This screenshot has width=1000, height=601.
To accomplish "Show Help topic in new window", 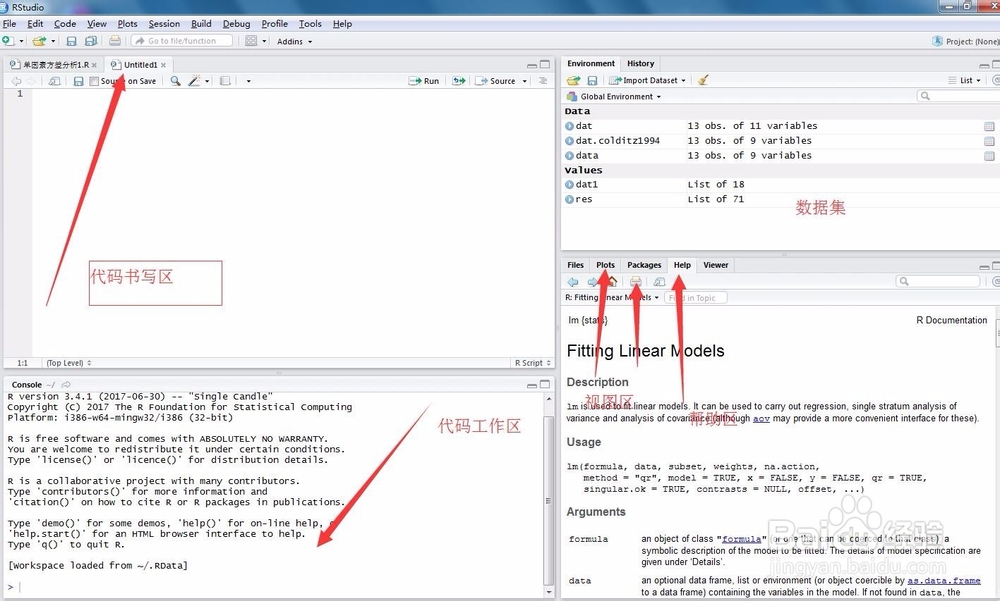I will [659, 281].
